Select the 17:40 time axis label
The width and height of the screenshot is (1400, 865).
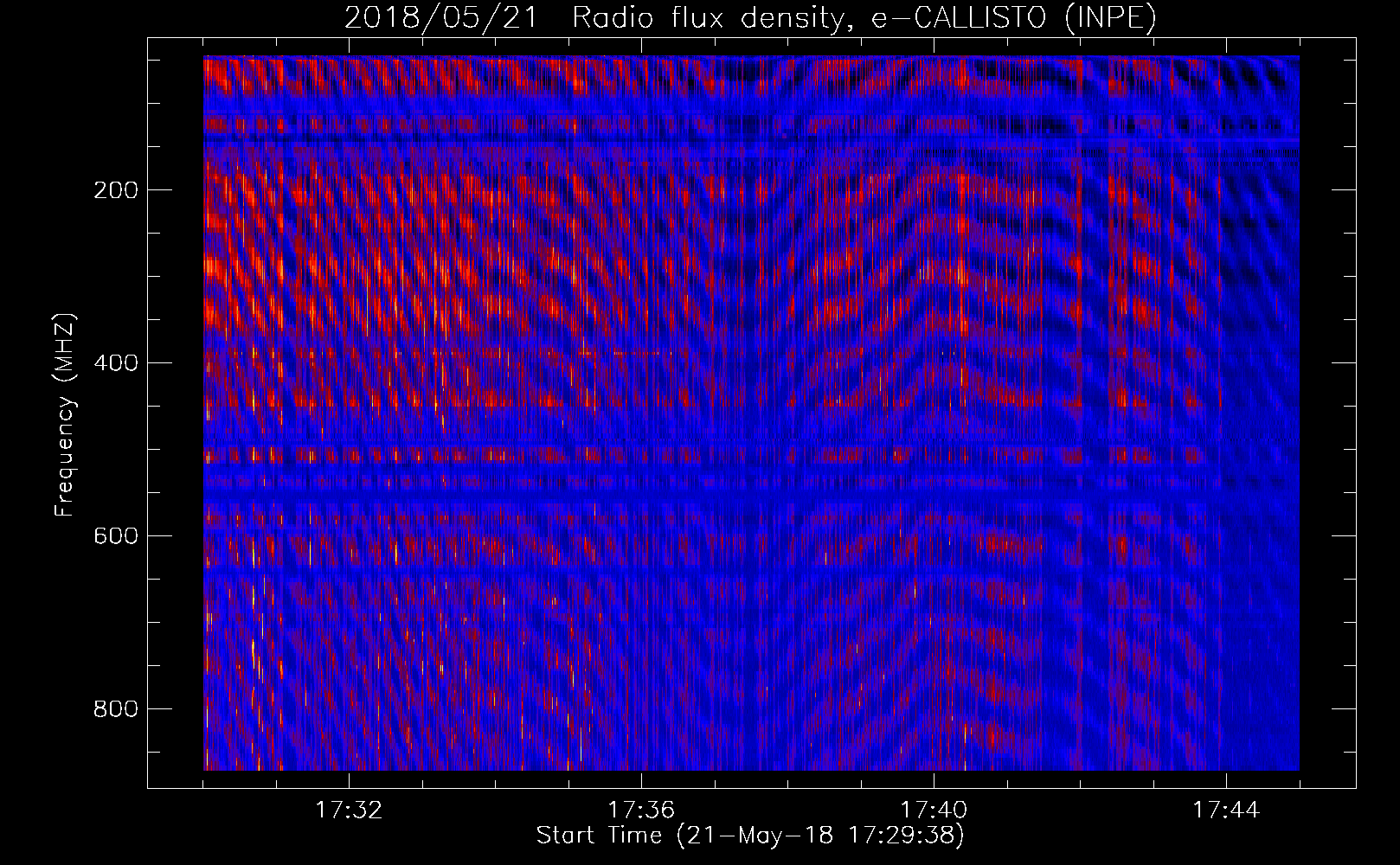tap(933, 811)
